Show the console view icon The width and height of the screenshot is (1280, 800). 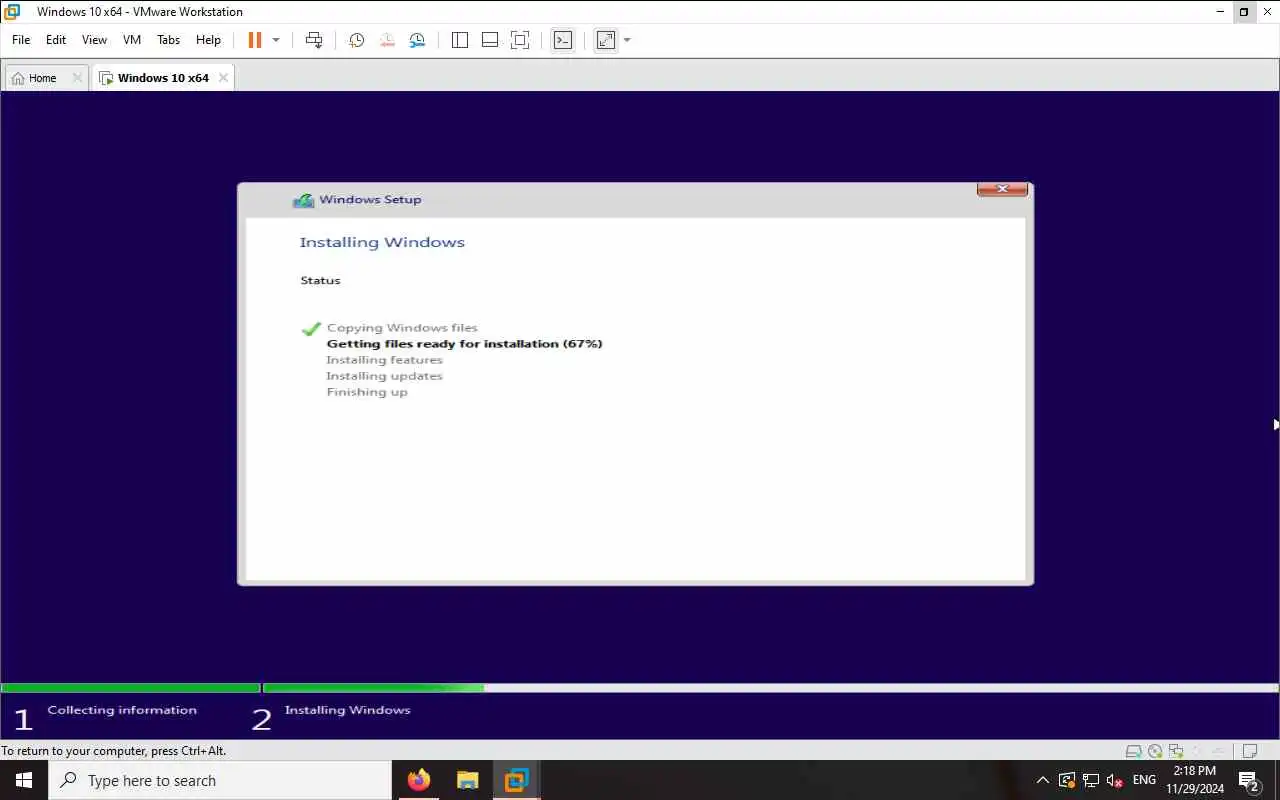[563, 40]
